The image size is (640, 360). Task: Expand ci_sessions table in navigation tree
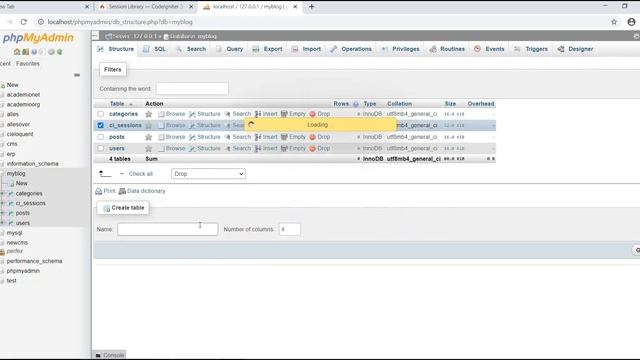coord(3,203)
